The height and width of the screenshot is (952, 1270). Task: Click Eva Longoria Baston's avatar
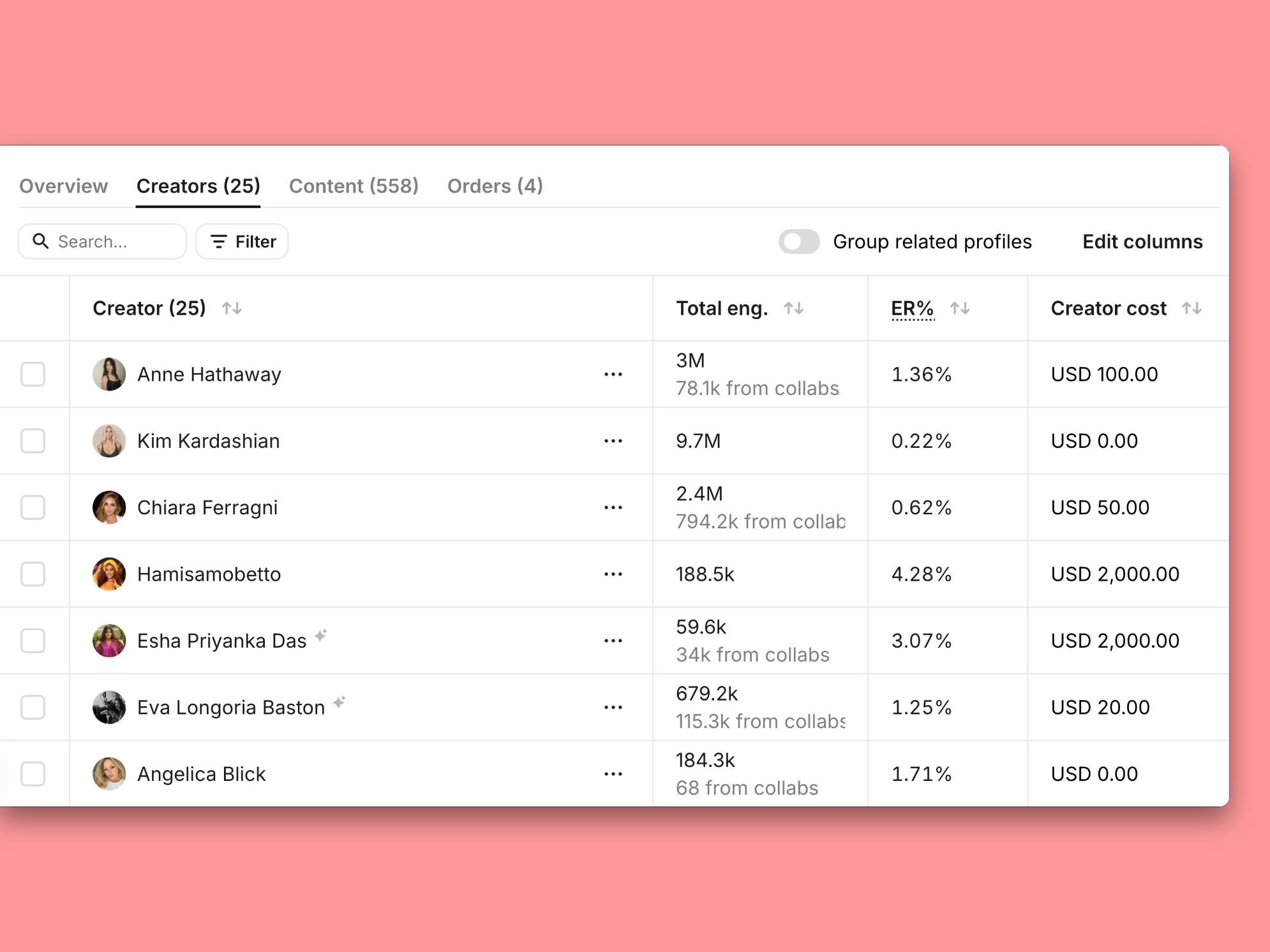coord(109,708)
